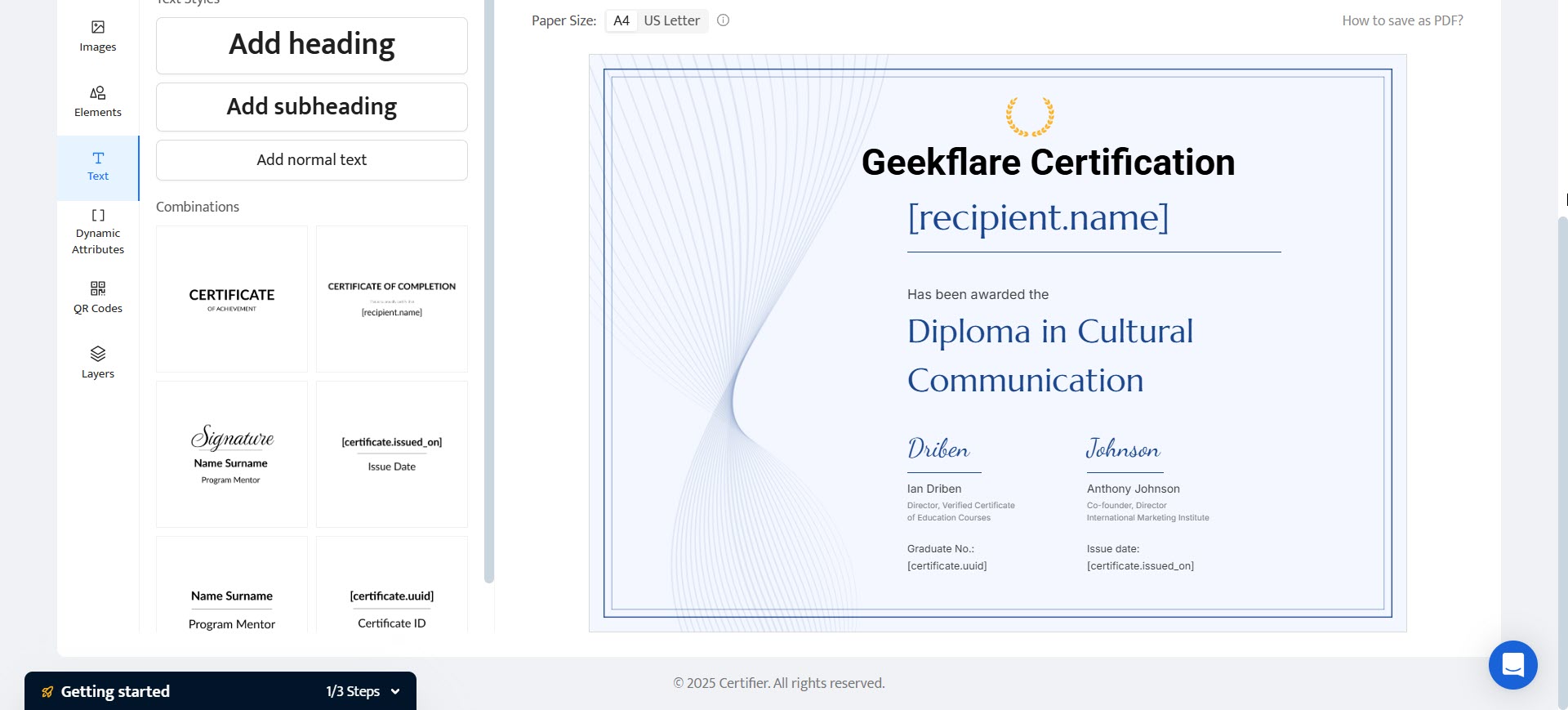
Task: Click Add subheading button
Action: point(312,107)
